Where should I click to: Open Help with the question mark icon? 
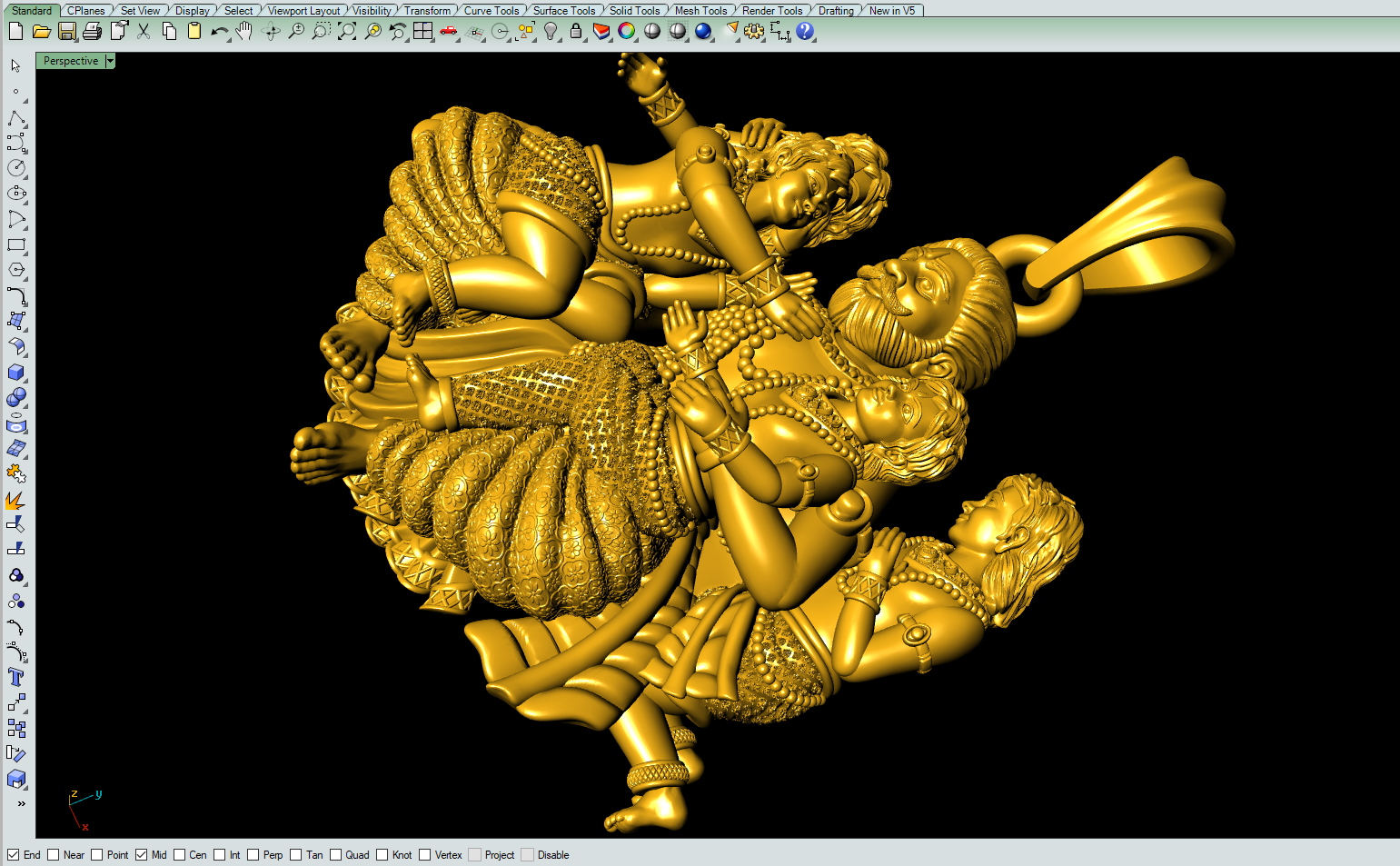[805, 31]
